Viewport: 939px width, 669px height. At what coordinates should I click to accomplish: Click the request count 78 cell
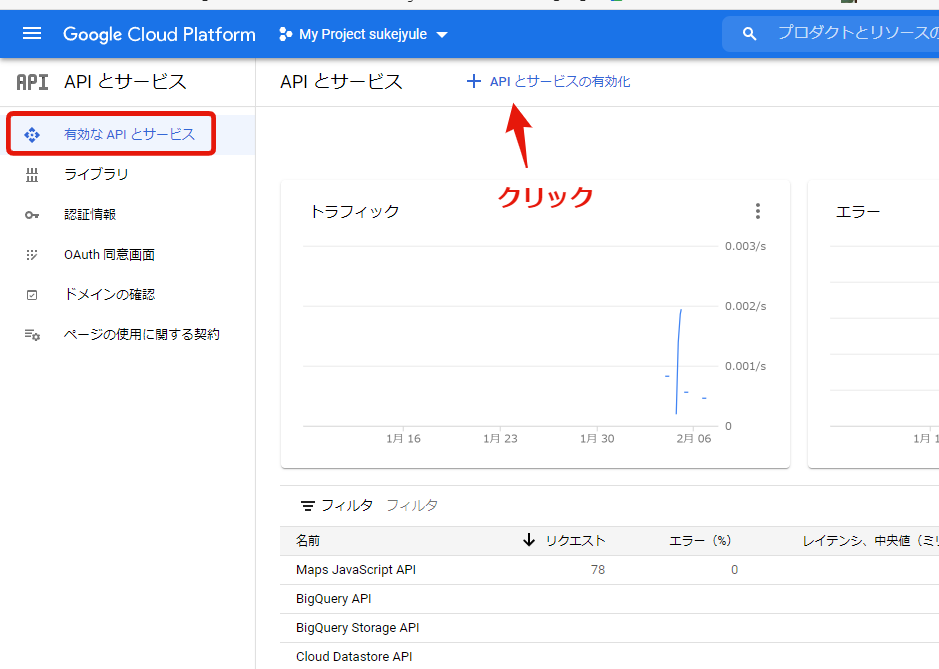pos(598,570)
